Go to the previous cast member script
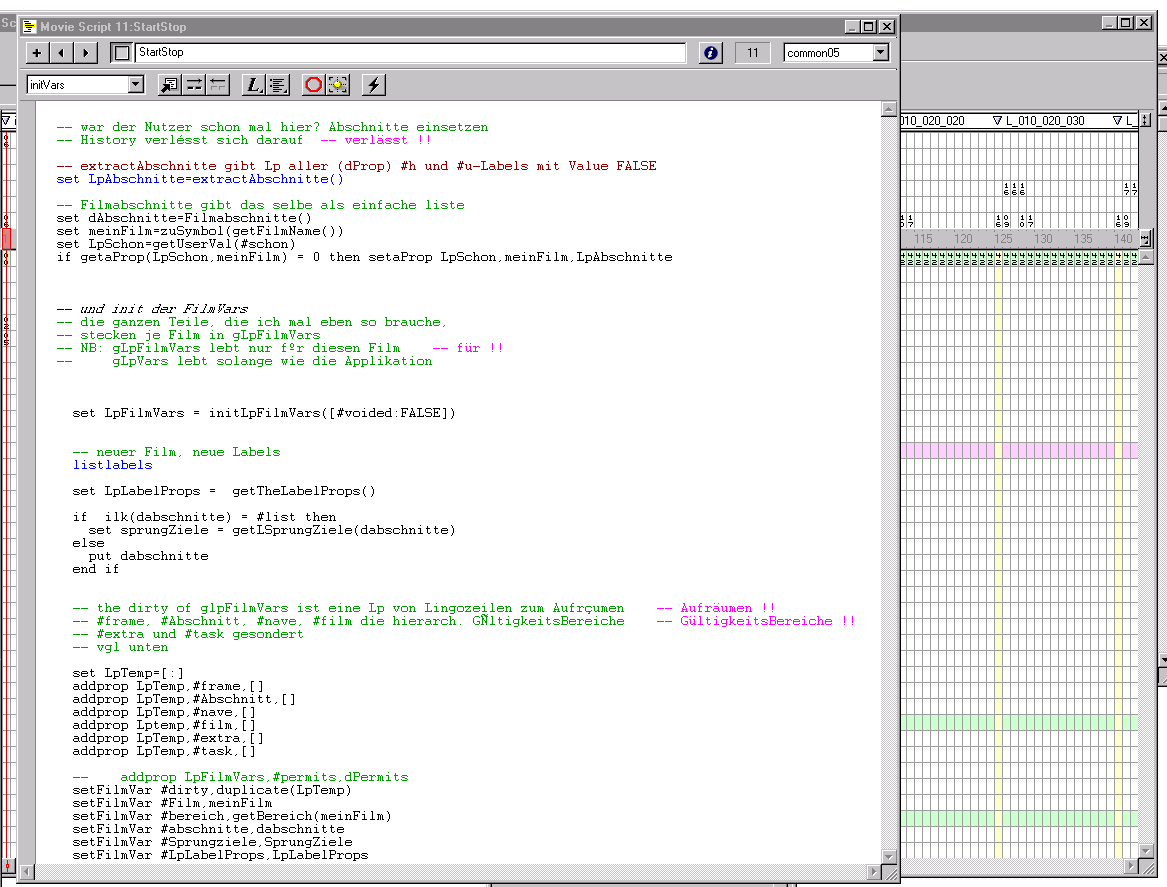Image resolution: width=1167 pixels, height=887 pixels. tap(61, 53)
